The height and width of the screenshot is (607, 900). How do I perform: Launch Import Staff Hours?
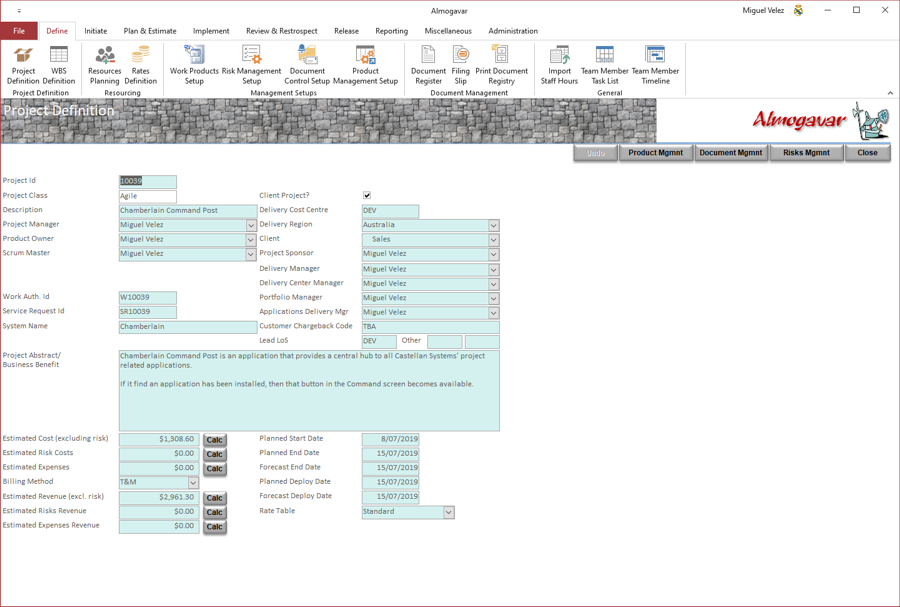point(559,66)
